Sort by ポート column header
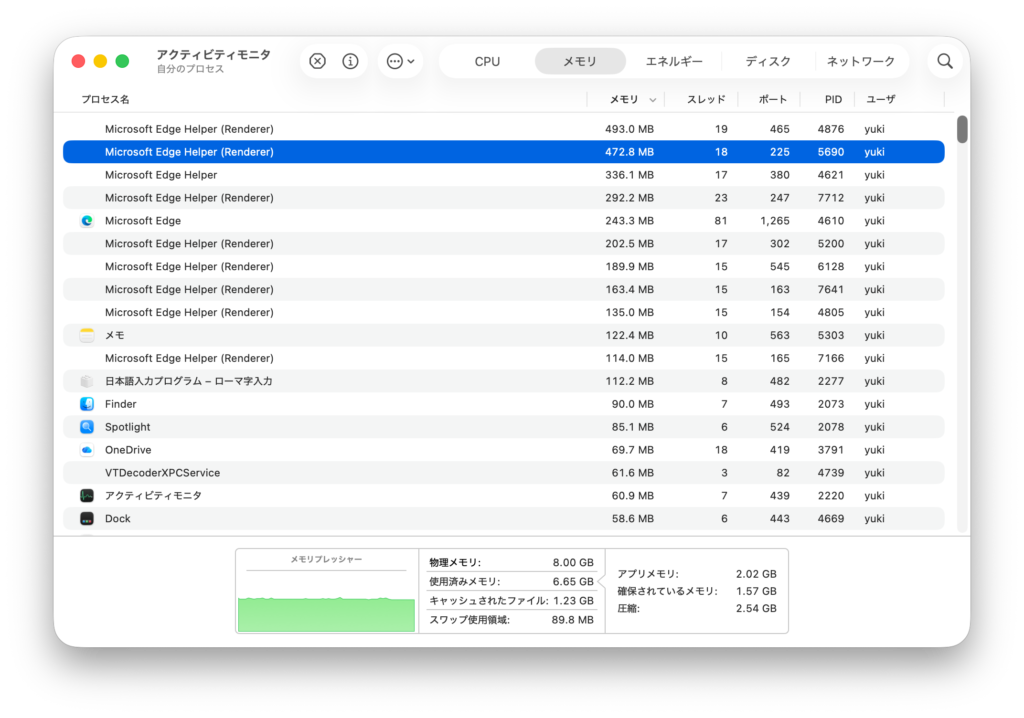Screen dimensions: 1024x718 point(773,99)
